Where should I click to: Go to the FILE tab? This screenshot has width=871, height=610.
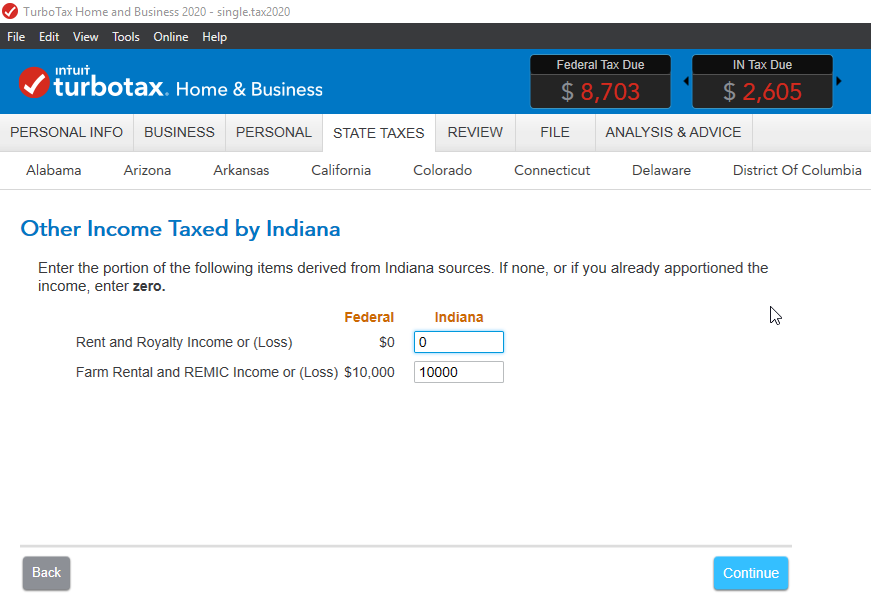click(x=555, y=132)
